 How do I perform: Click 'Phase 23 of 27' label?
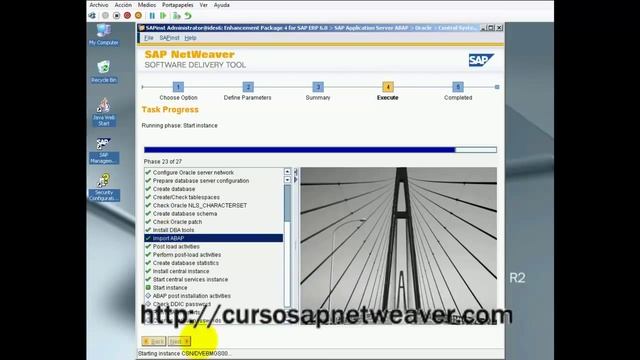tap(163, 162)
